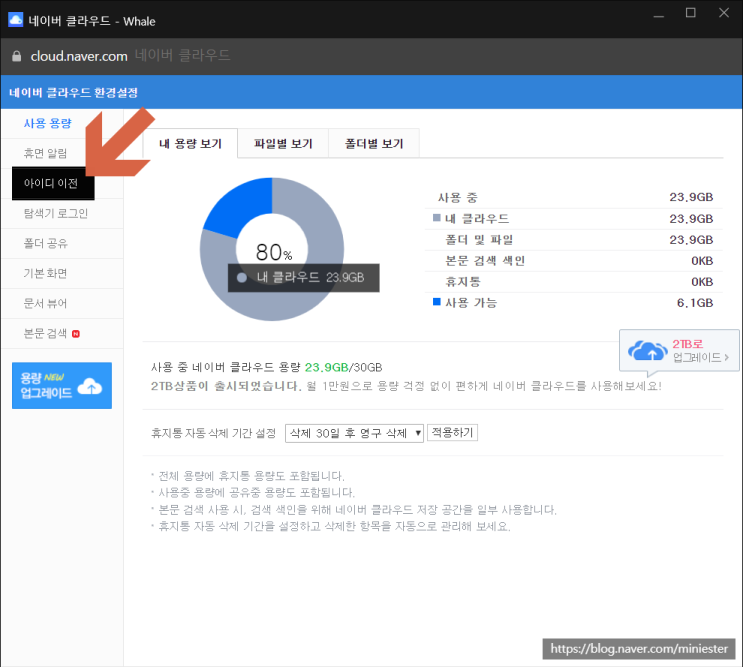Switch to the 파일별 보기 tab
Screen dimensions: 743x667
pos(283,144)
